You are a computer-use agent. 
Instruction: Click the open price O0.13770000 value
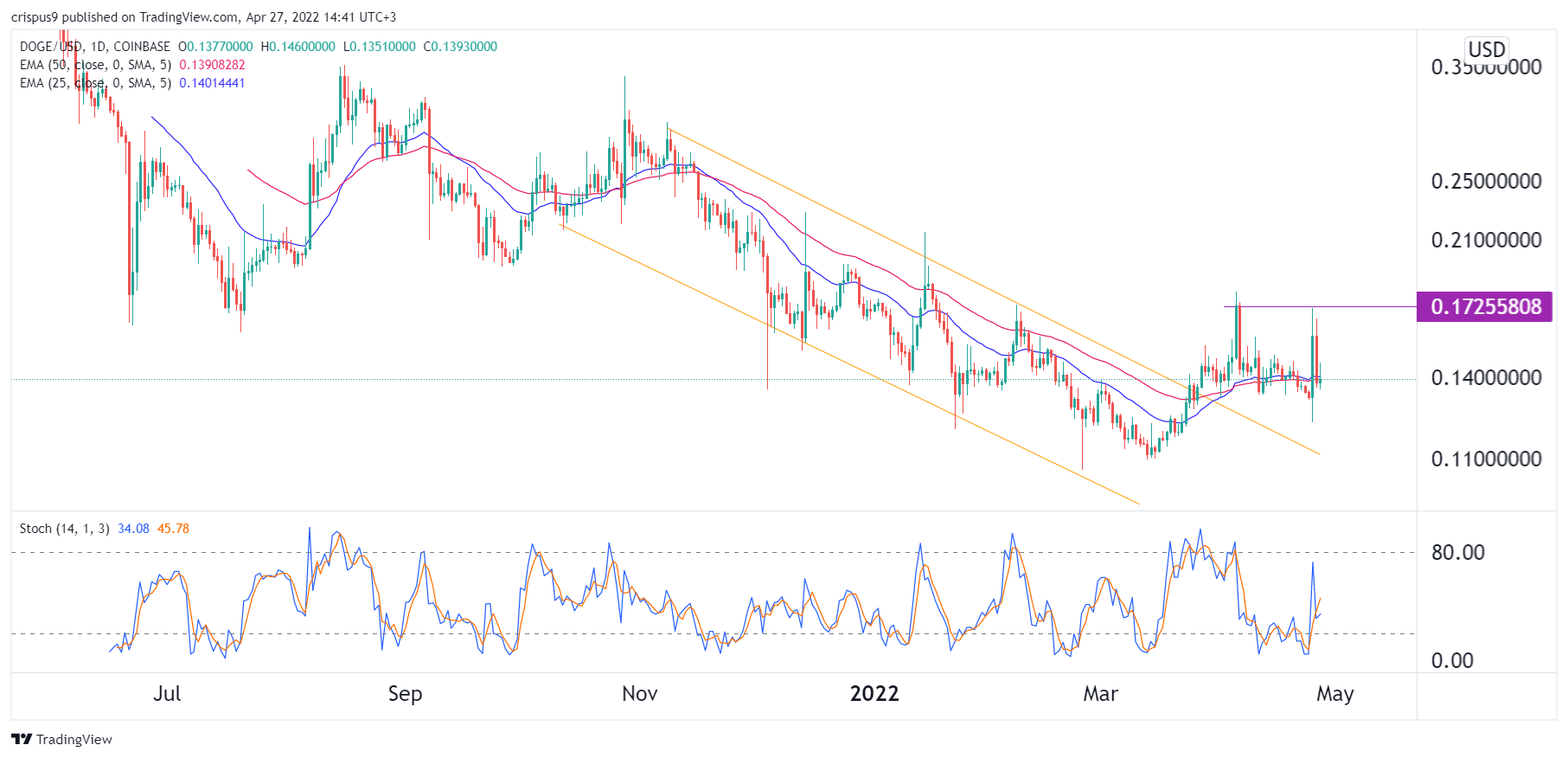[215, 47]
